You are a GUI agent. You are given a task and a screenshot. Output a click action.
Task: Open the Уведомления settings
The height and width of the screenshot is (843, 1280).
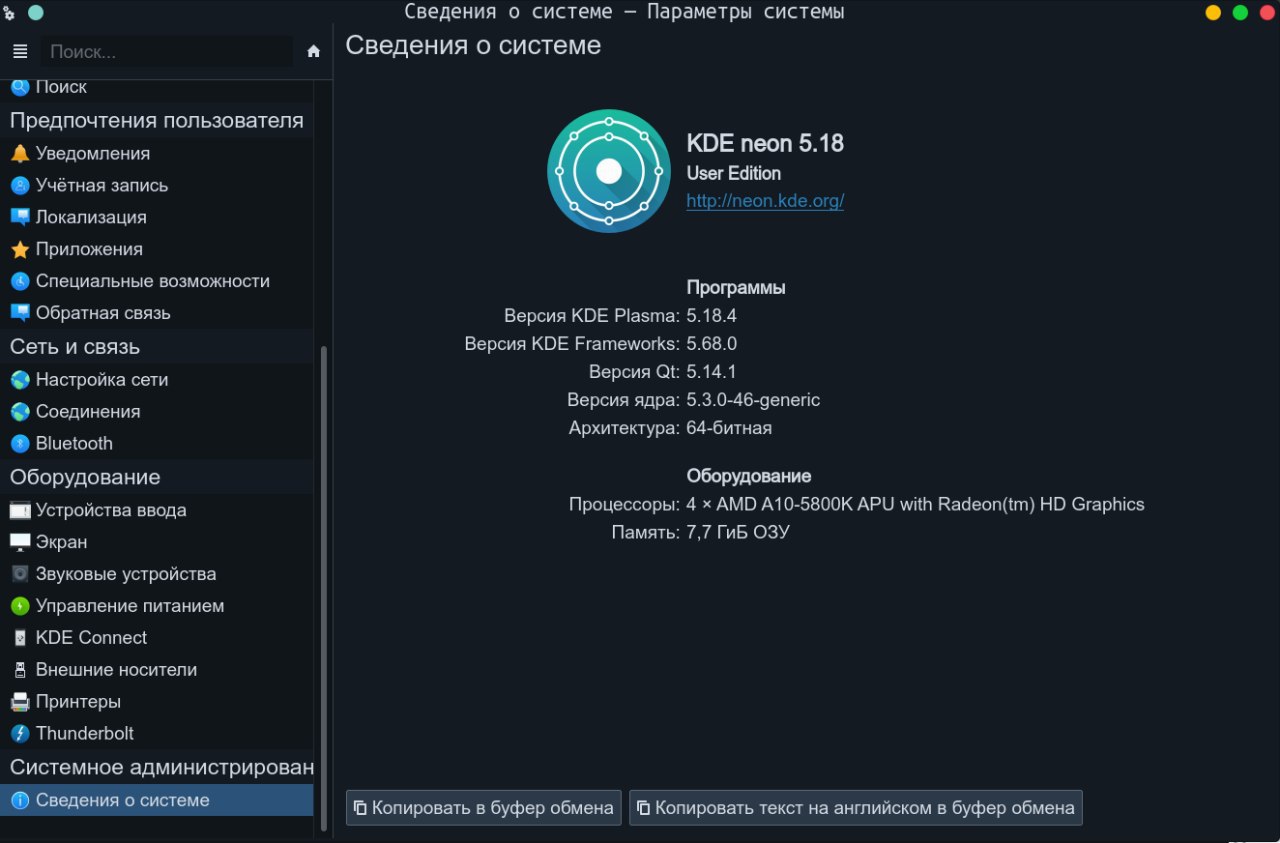point(157,153)
